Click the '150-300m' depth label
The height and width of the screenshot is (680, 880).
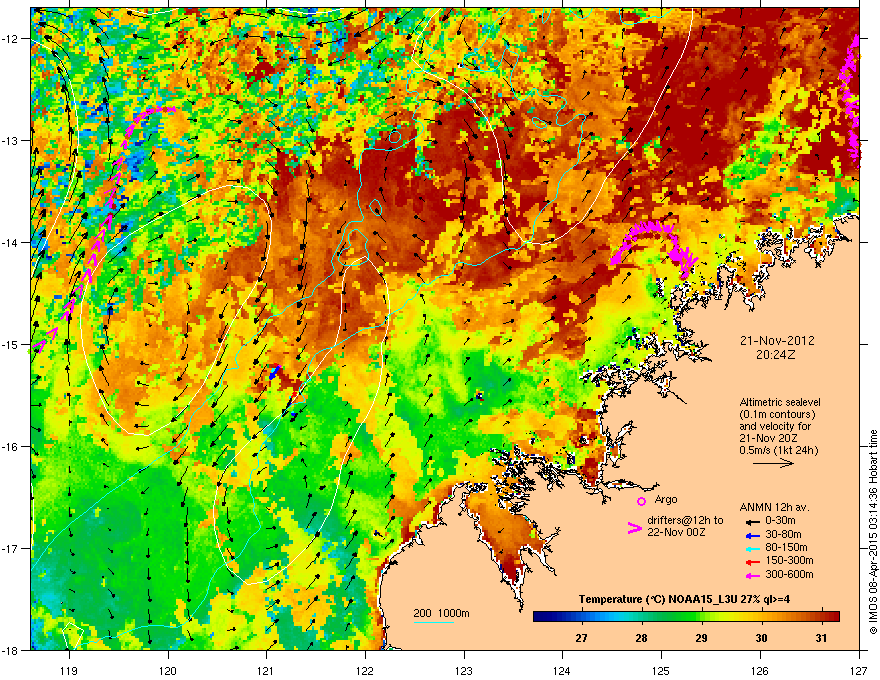(789, 560)
